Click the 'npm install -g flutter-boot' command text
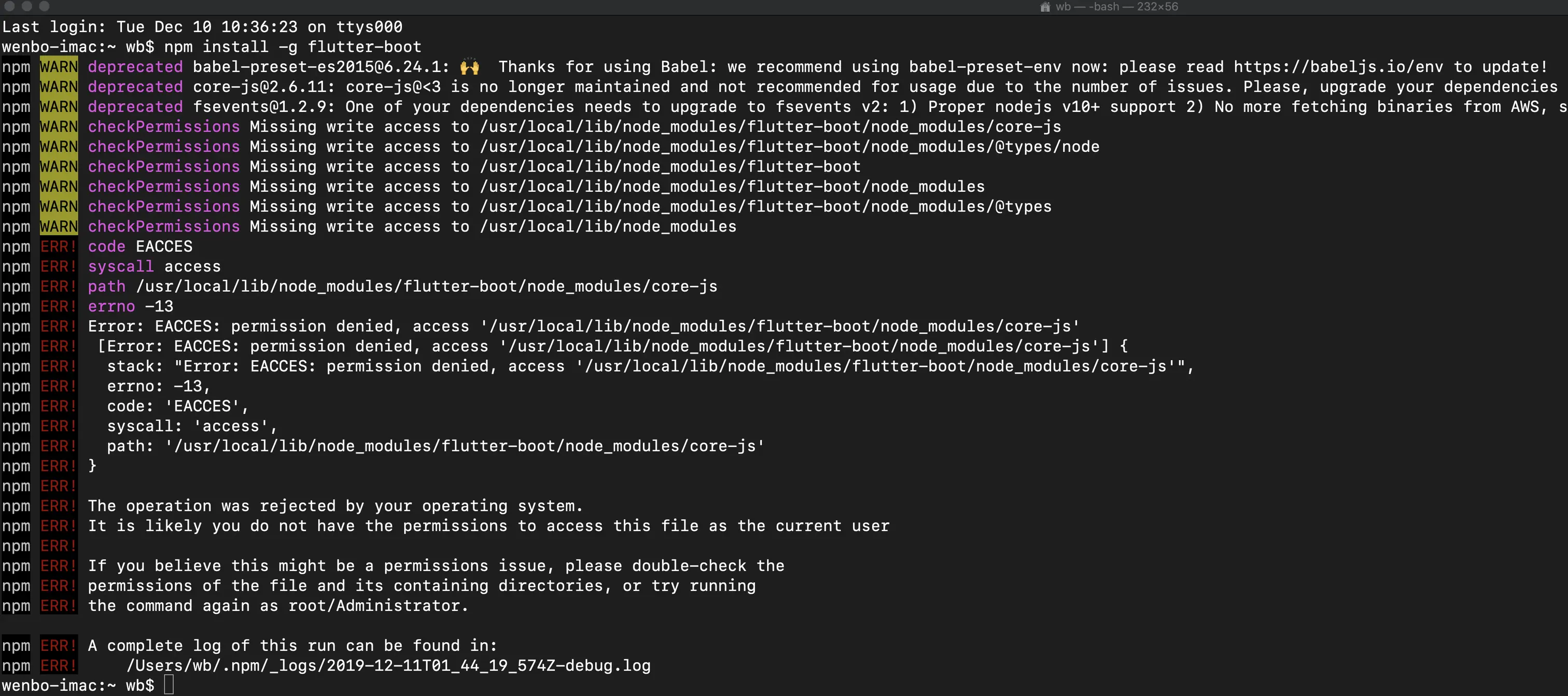Viewport: 1568px width, 696px height. click(292, 47)
